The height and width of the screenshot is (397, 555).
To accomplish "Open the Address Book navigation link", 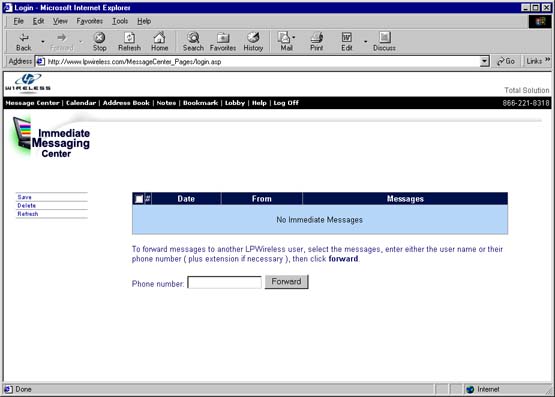I will [x=126, y=103].
